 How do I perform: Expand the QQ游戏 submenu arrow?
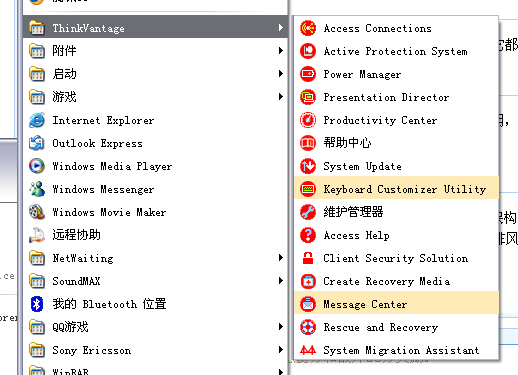pyautogui.click(x=281, y=326)
